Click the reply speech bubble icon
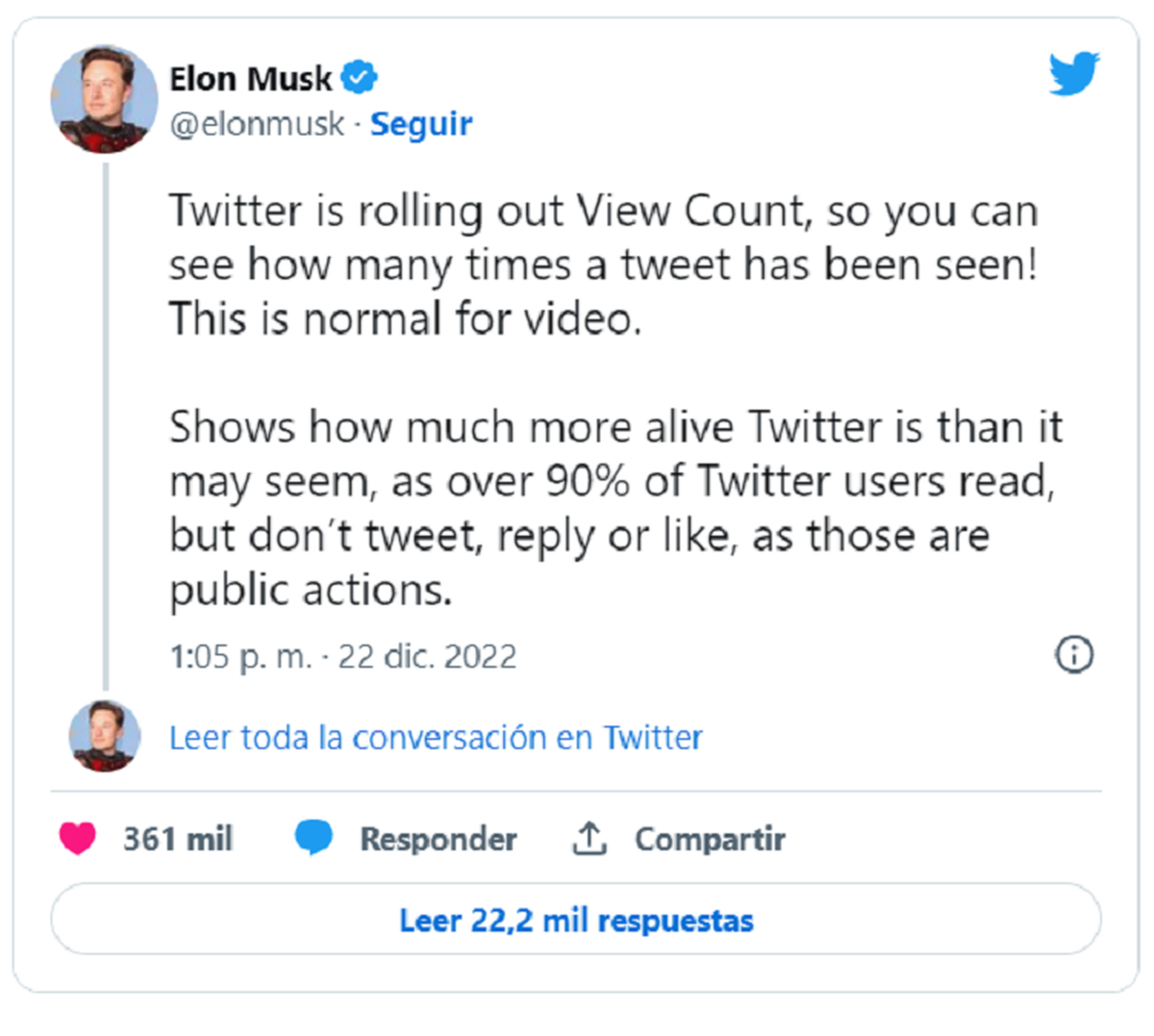1154x1036 pixels. [315, 838]
